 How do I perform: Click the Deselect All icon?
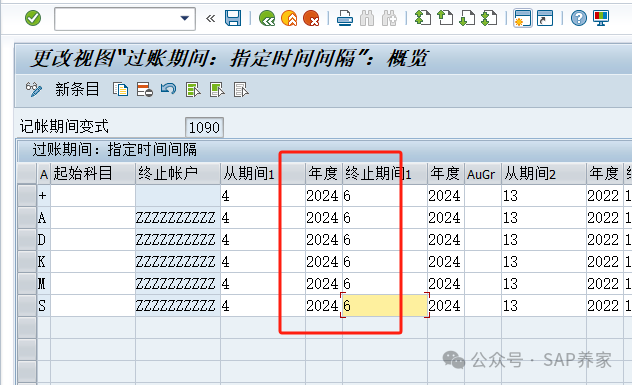241,89
